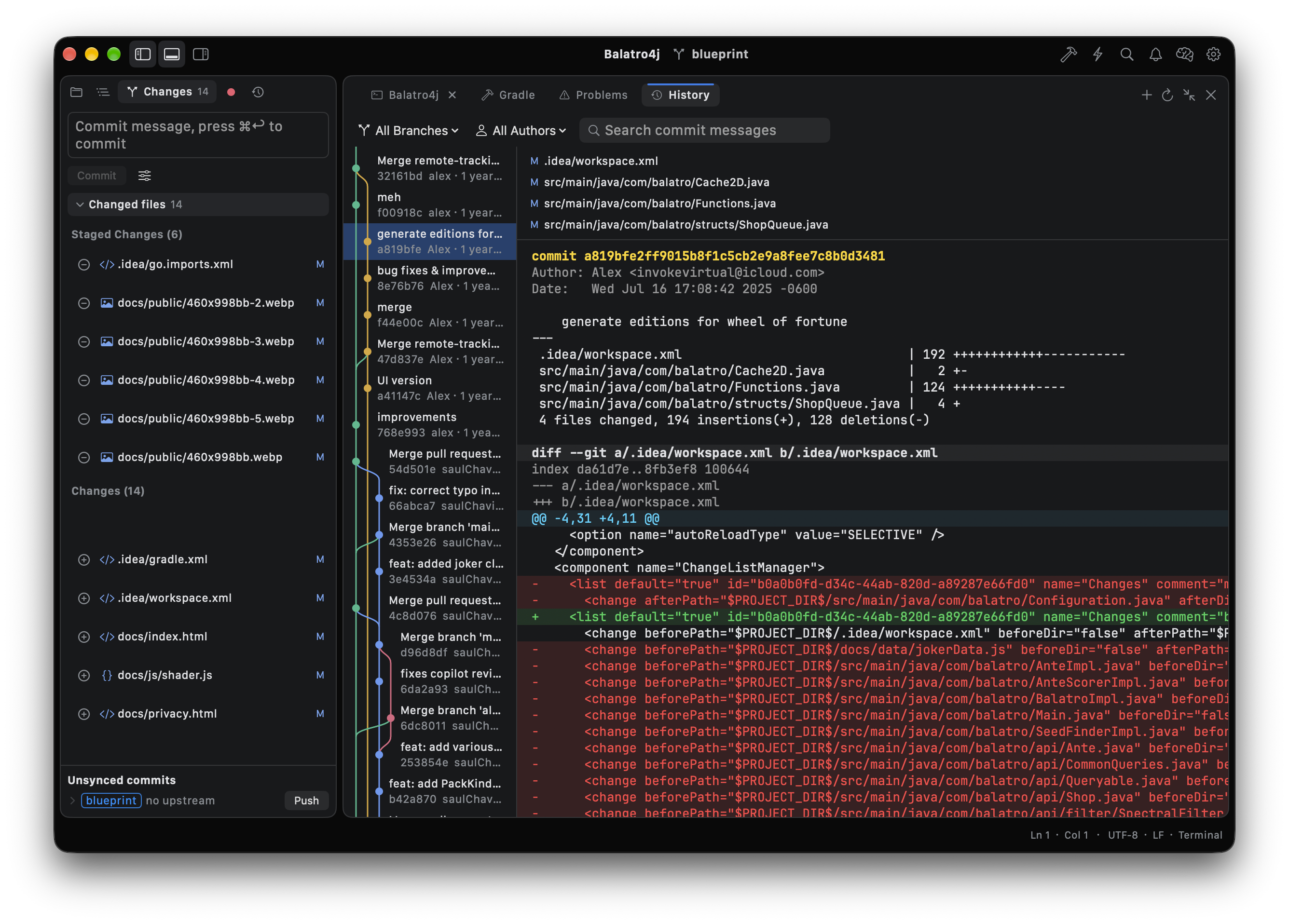Screen dimensions: 1289x924
Task: Refresh the History panel
Action: point(1167,95)
